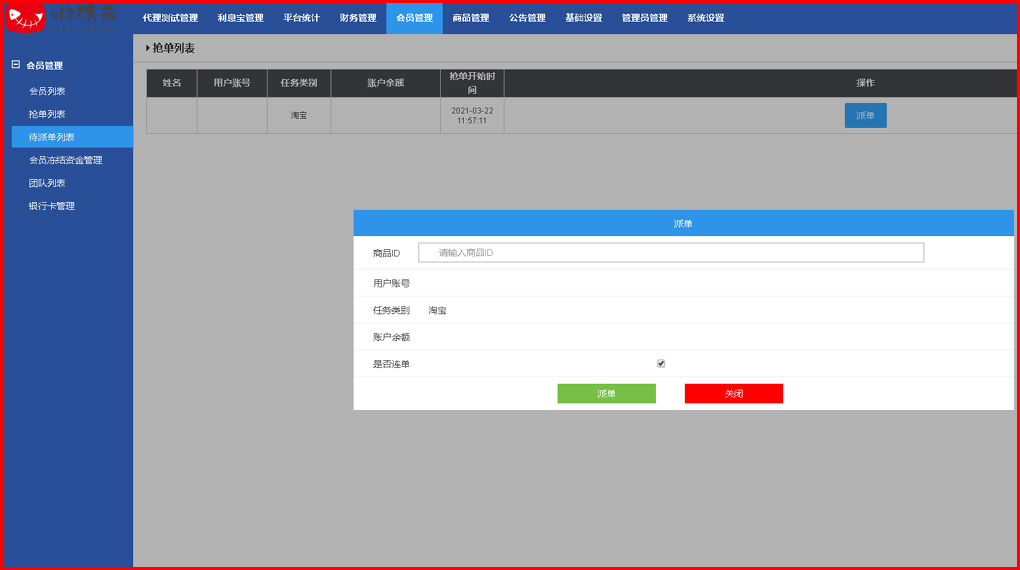Click the blue 派单 button in table row

(x=865, y=116)
